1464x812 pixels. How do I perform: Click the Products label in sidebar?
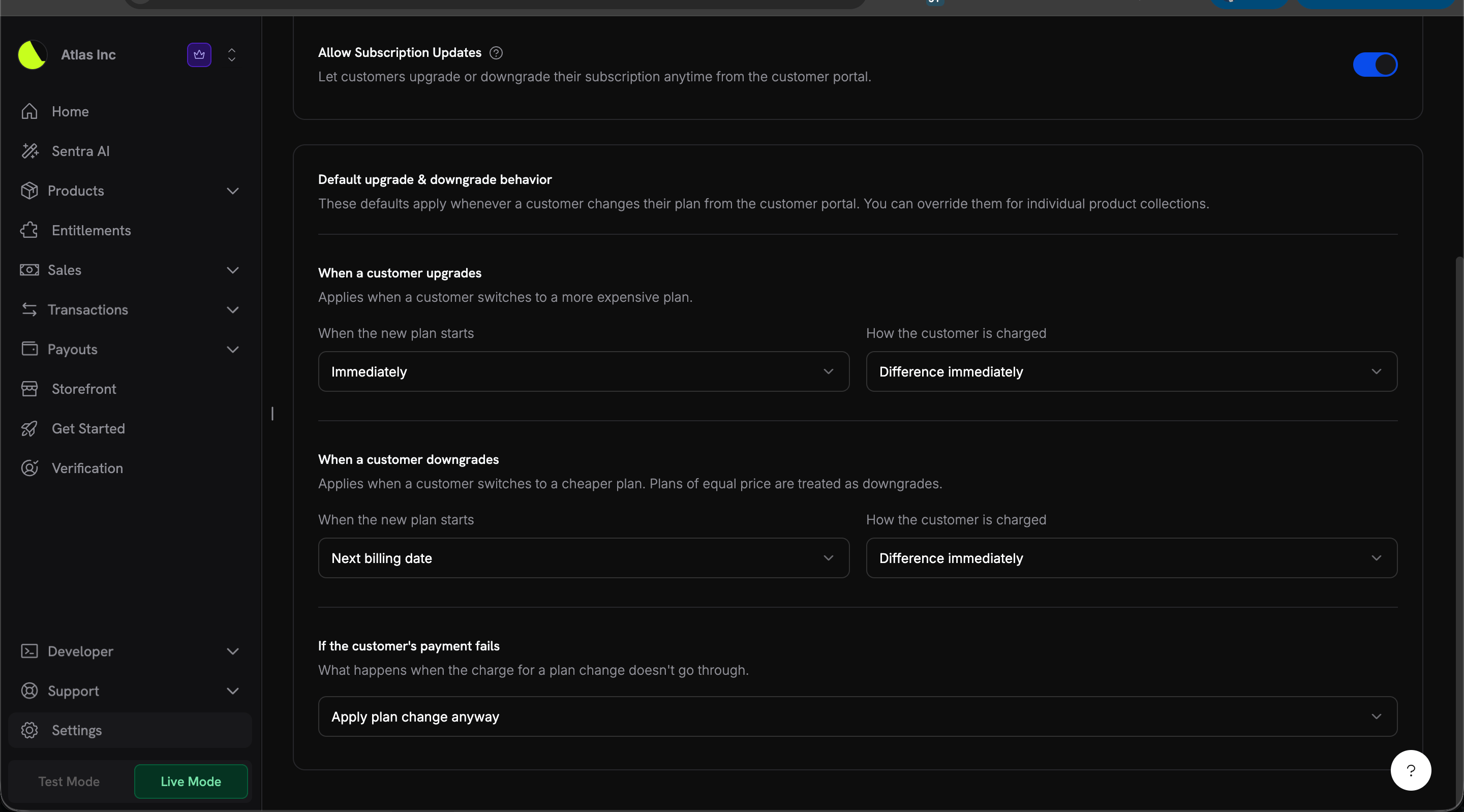[x=76, y=191]
